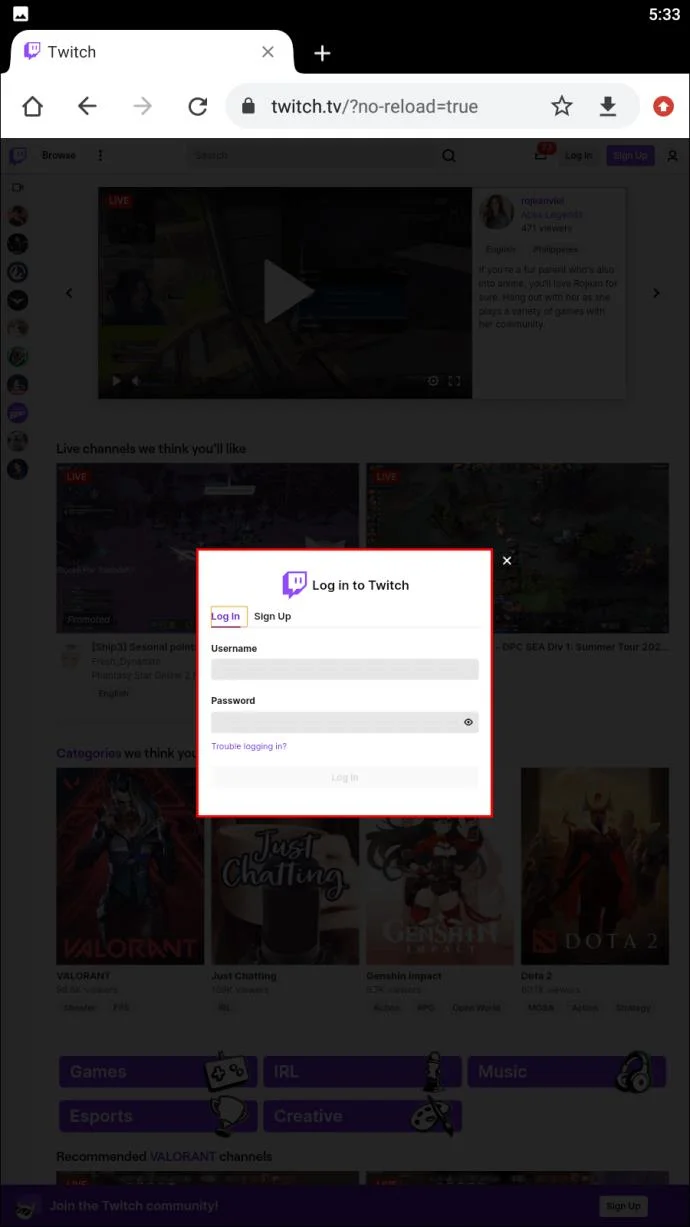Click the Username input field
The height and width of the screenshot is (1227, 690).
pyautogui.click(x=345, y=669)
